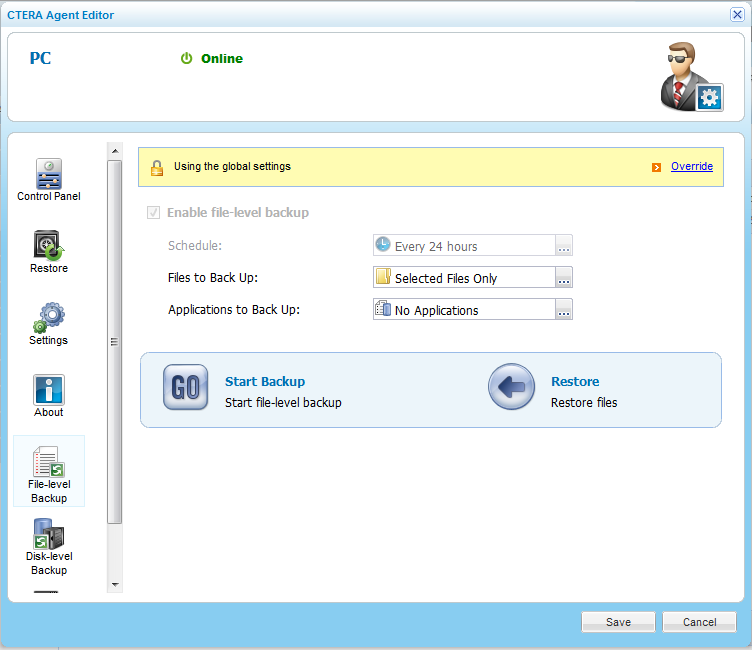Viewport: 752px width, 650px height.
Task: Click the Start Backup link
Action: click(x=265, y=381)
